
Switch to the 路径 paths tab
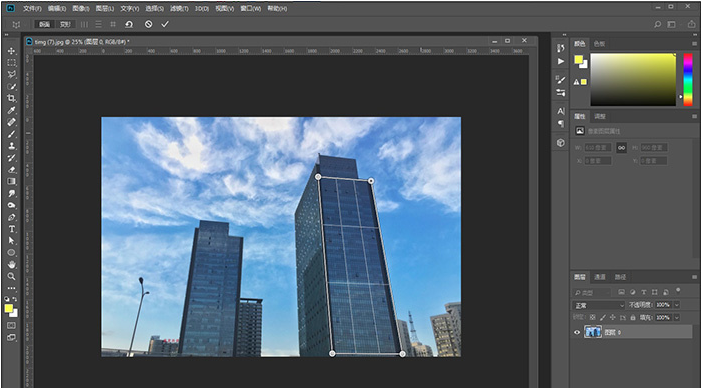[620, 277]
